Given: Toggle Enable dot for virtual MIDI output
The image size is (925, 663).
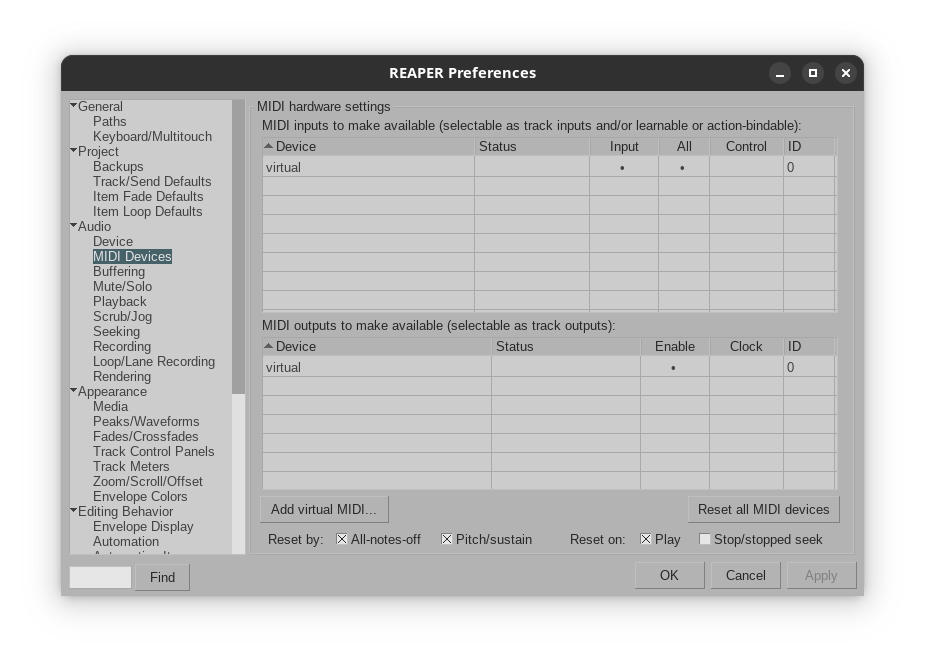Looking at the screenshot, I should (x=673, y=368).
